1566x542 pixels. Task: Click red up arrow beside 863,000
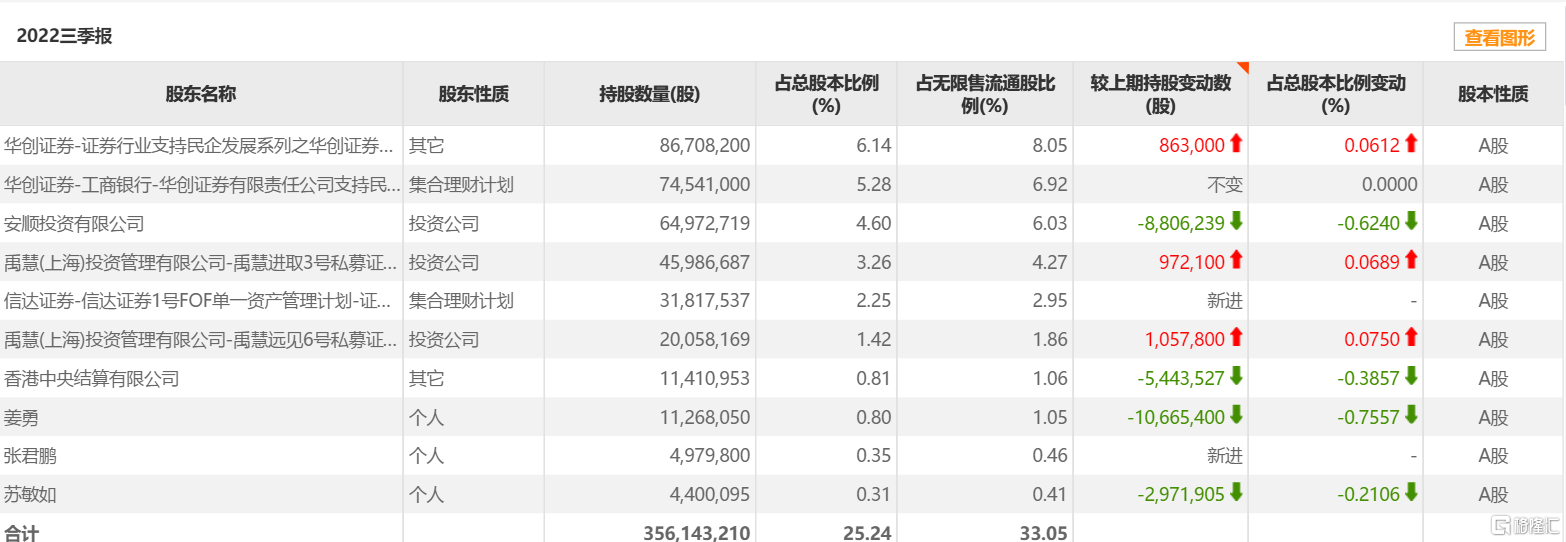(x=1236, y=144)
